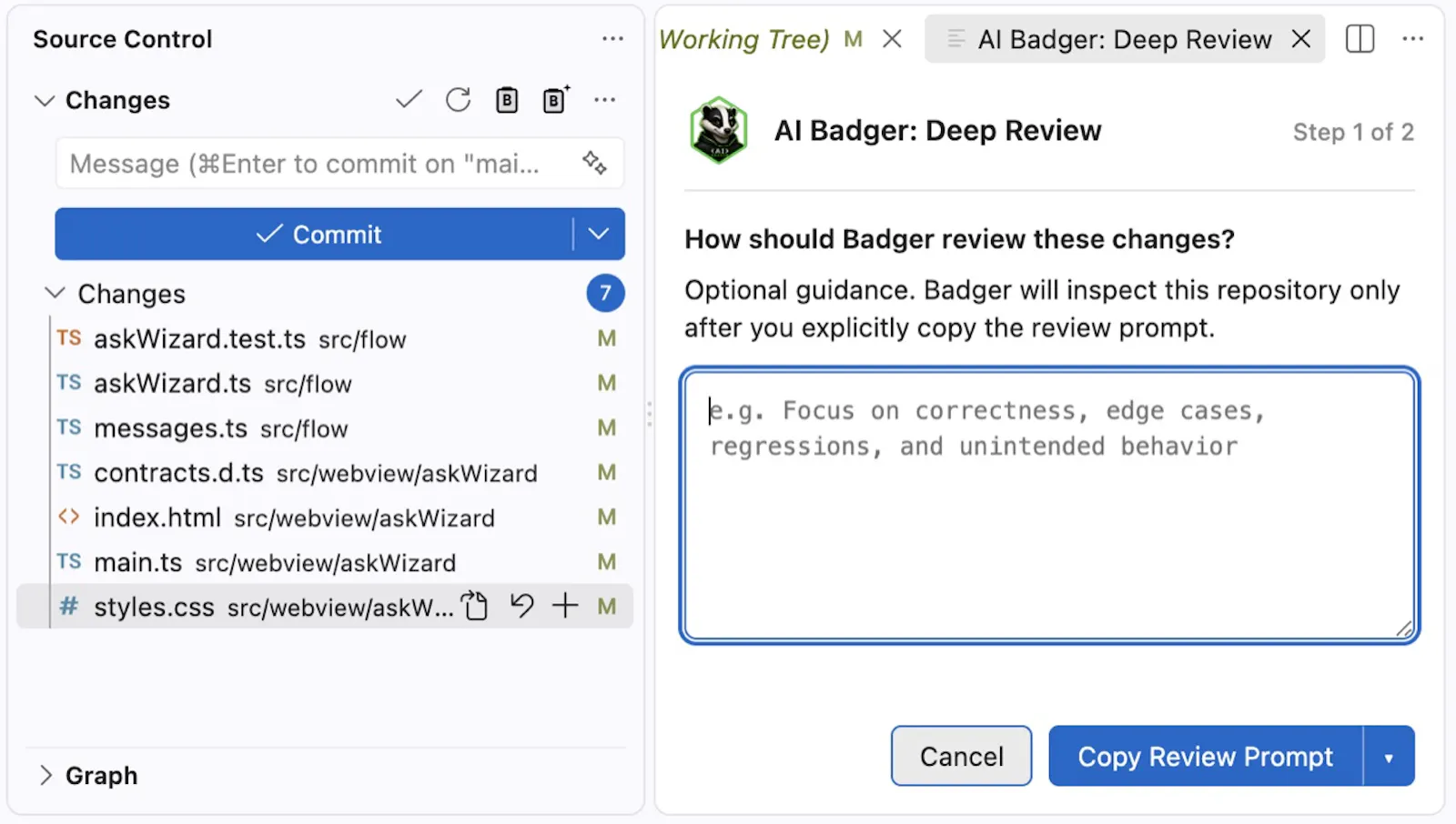Click into the review guidance text area
Screen dimensions: 1456x824
coord(1049,506)
